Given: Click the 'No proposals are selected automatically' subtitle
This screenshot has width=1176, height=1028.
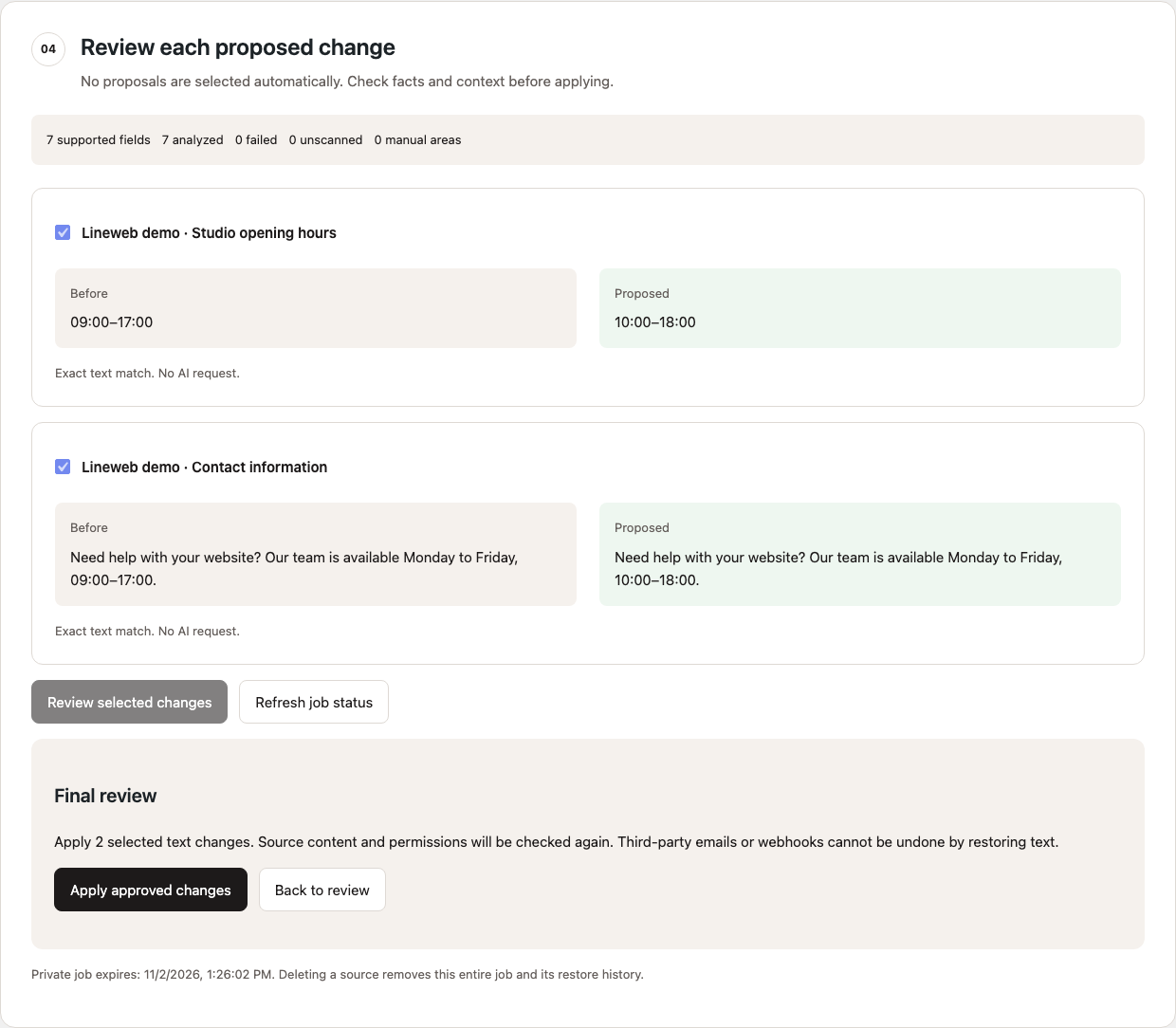Looking at the screenshot, I should click(347, 82).
